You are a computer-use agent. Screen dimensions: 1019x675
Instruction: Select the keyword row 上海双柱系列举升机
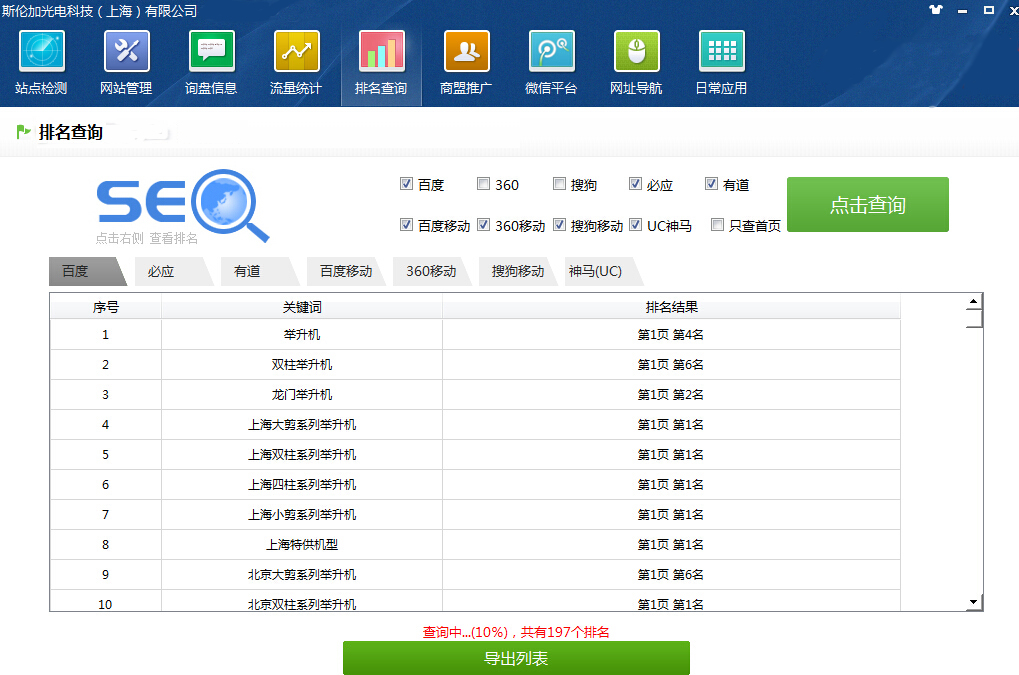click(475, 454)
